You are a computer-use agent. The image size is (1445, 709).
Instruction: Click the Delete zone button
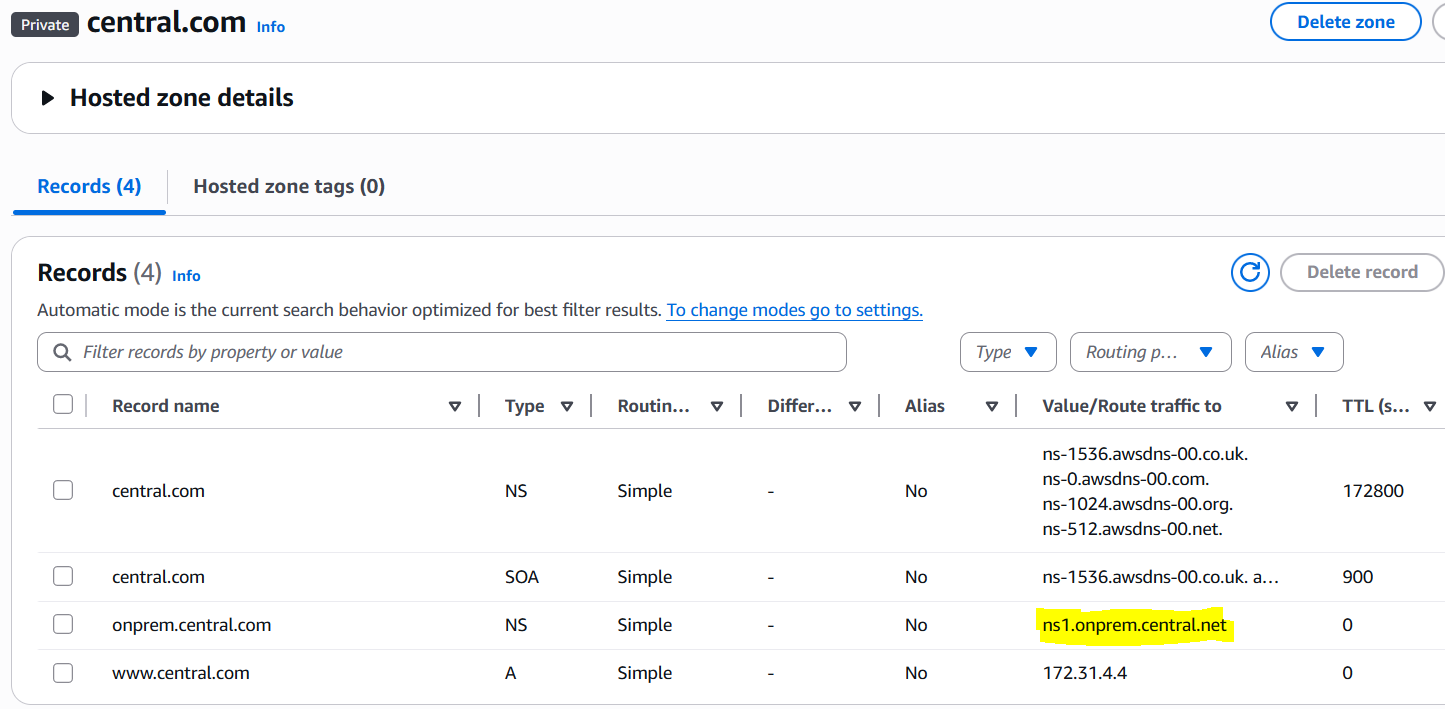coord(1345,22)
